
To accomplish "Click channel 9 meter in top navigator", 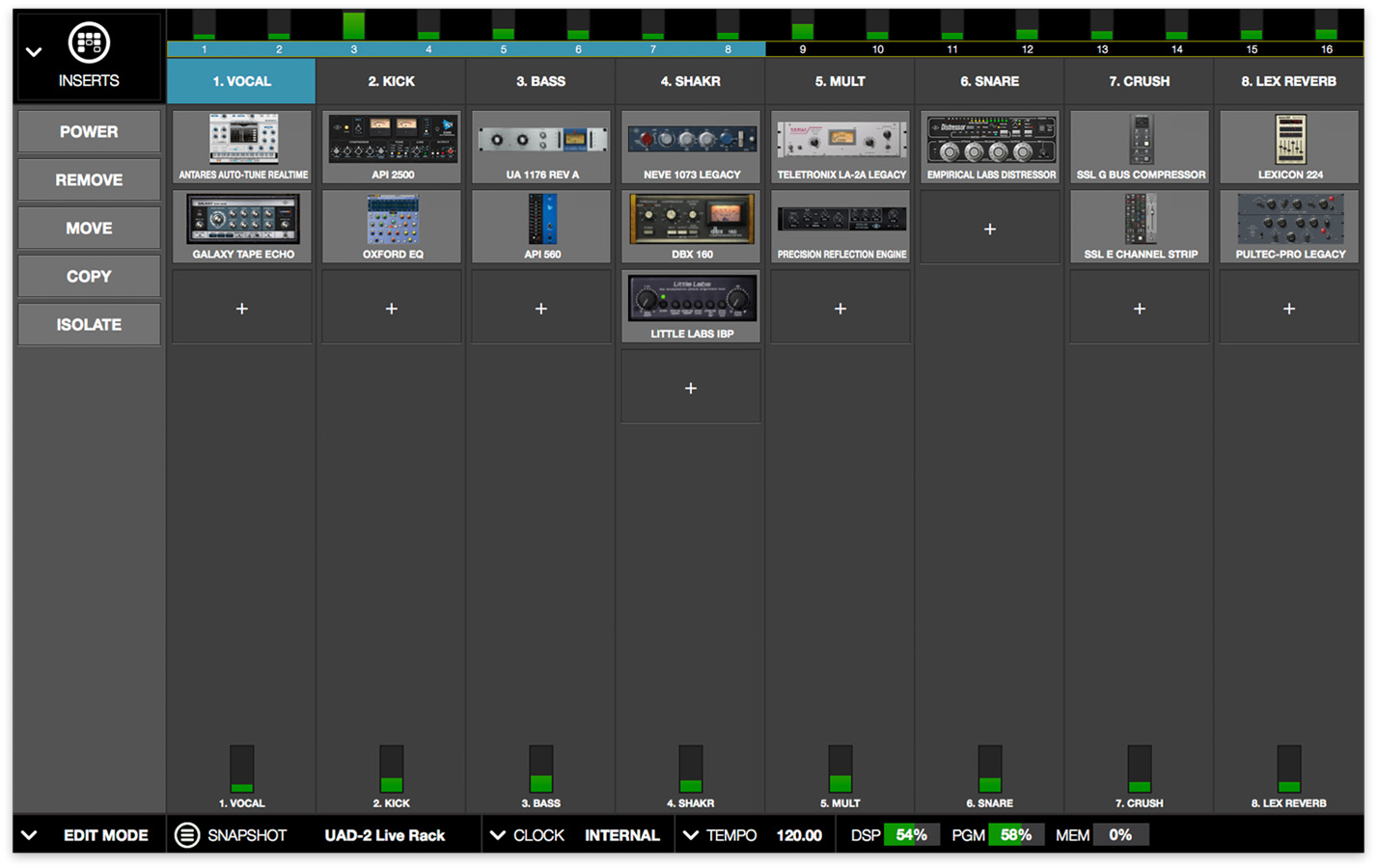I will (x=803, y=26).
